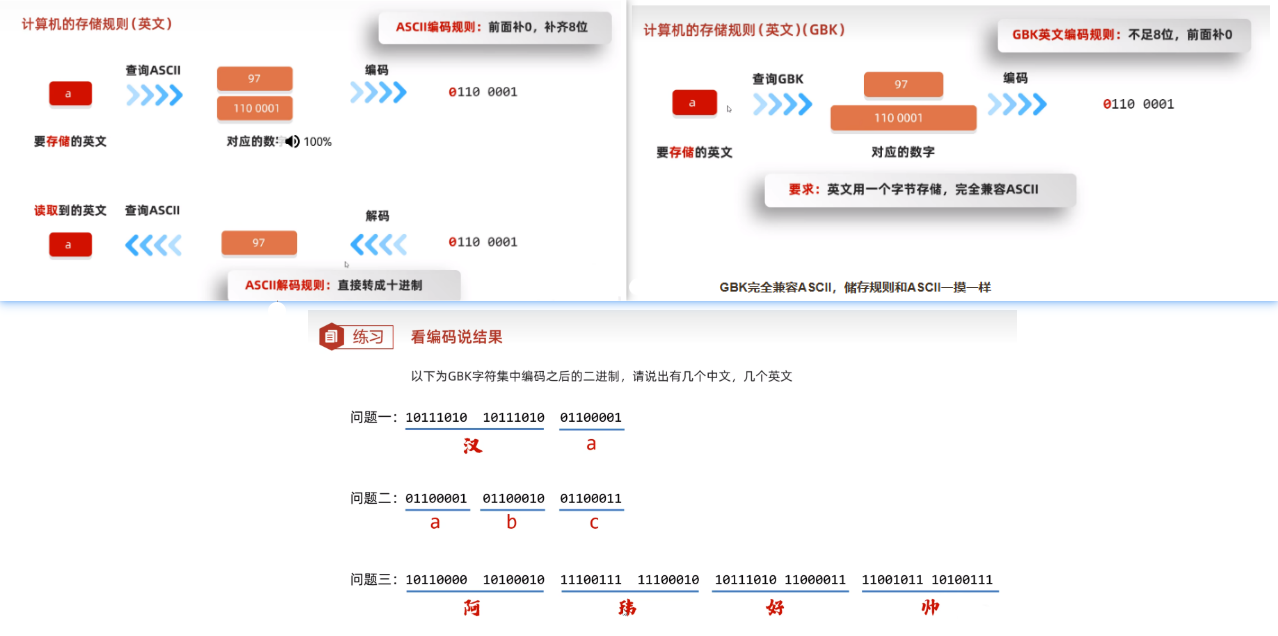This screenshot has width=1278, height=636.
Task: Click the blue chevron arrows under 查询ASCII
Action: [155, 96]
